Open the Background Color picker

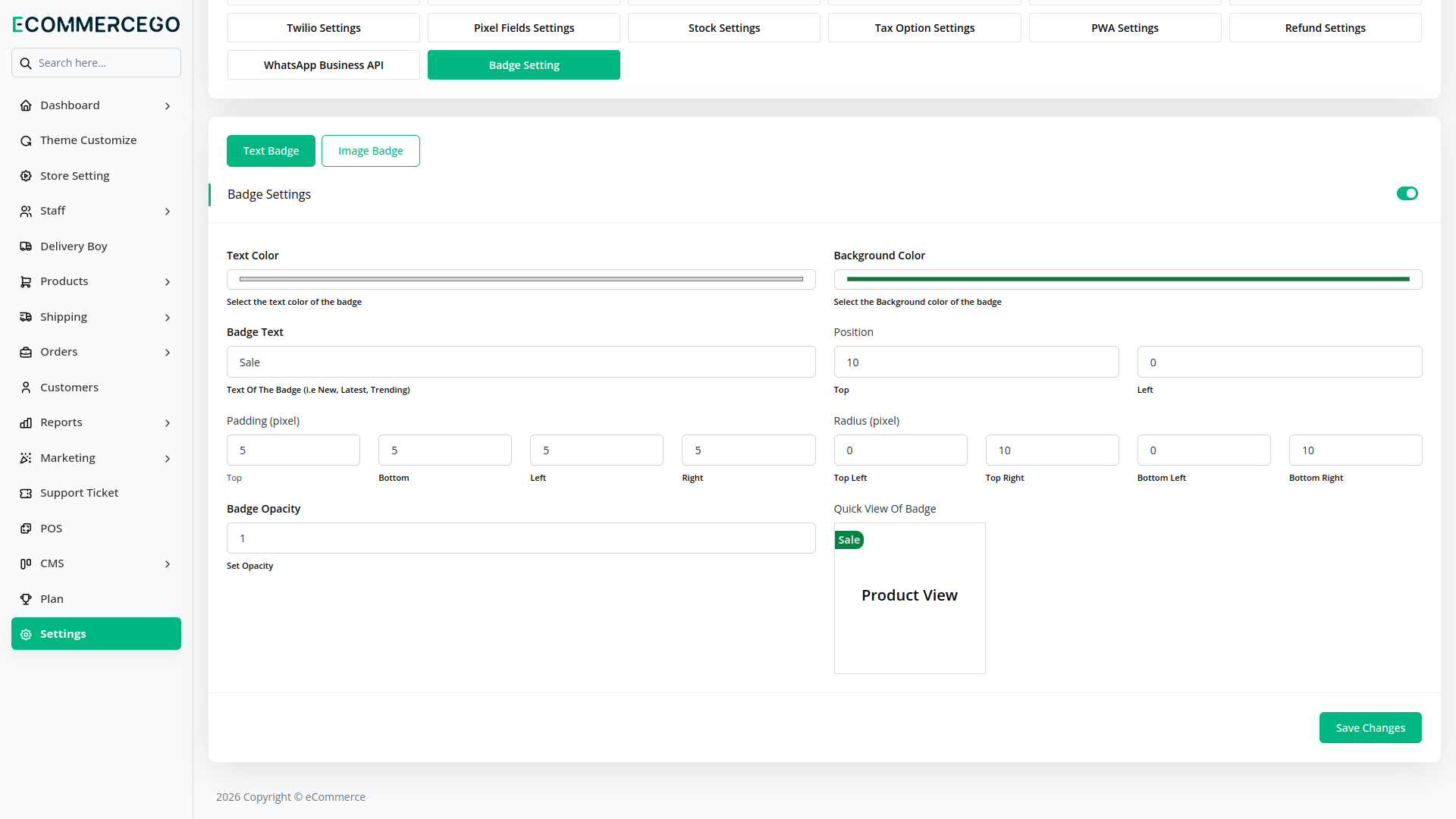(x=1128, y=280)
